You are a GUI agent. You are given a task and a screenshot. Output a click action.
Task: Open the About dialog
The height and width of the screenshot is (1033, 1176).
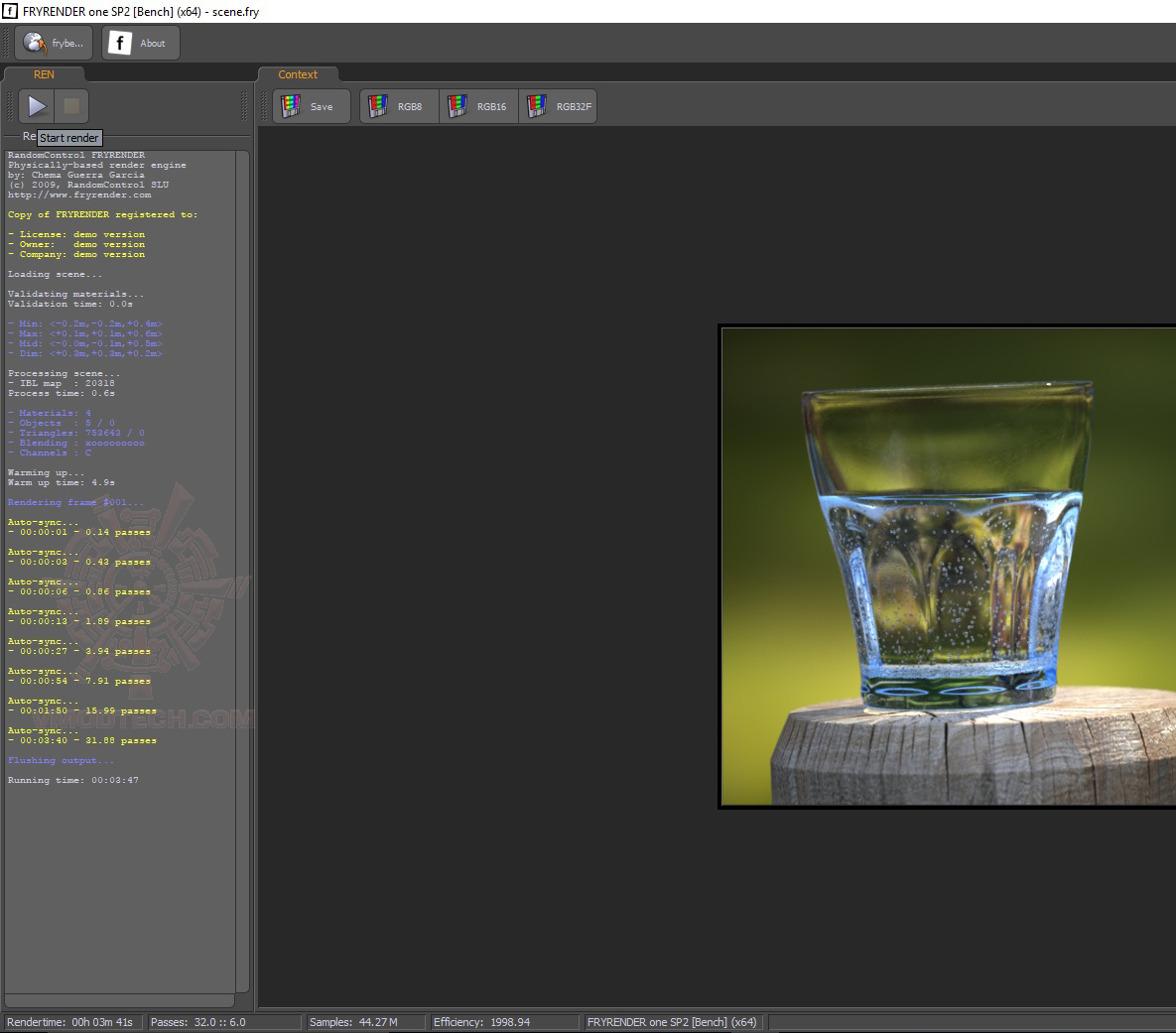pos(140,43)
